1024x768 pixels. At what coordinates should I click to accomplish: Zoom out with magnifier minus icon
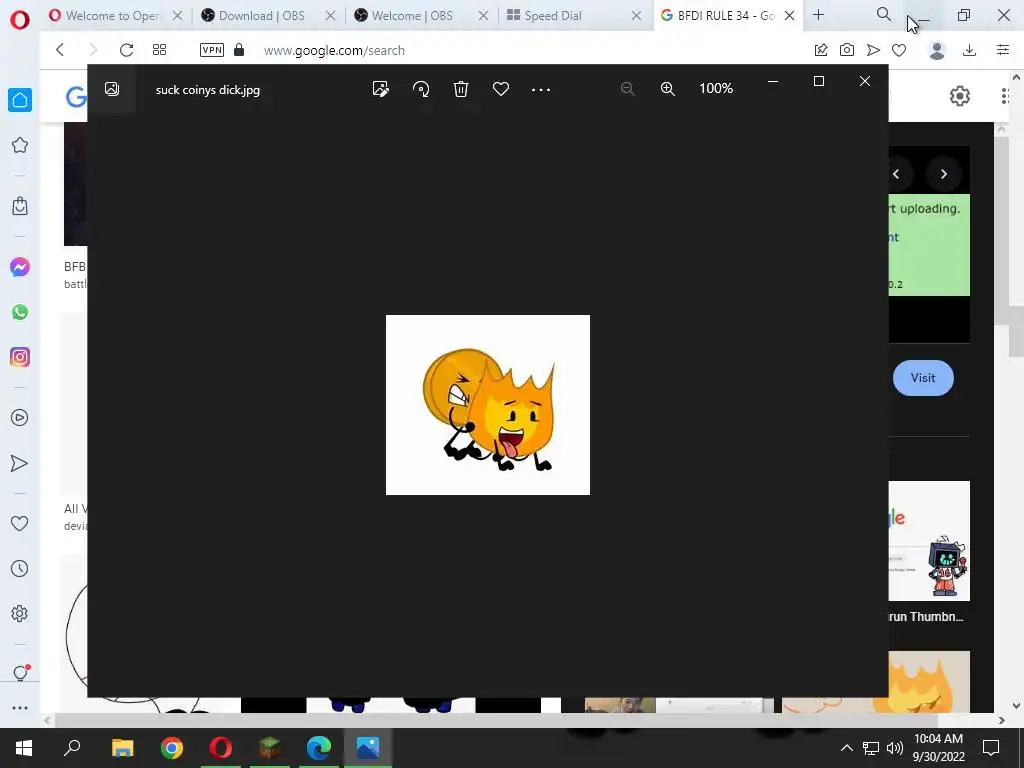(628, 89)
